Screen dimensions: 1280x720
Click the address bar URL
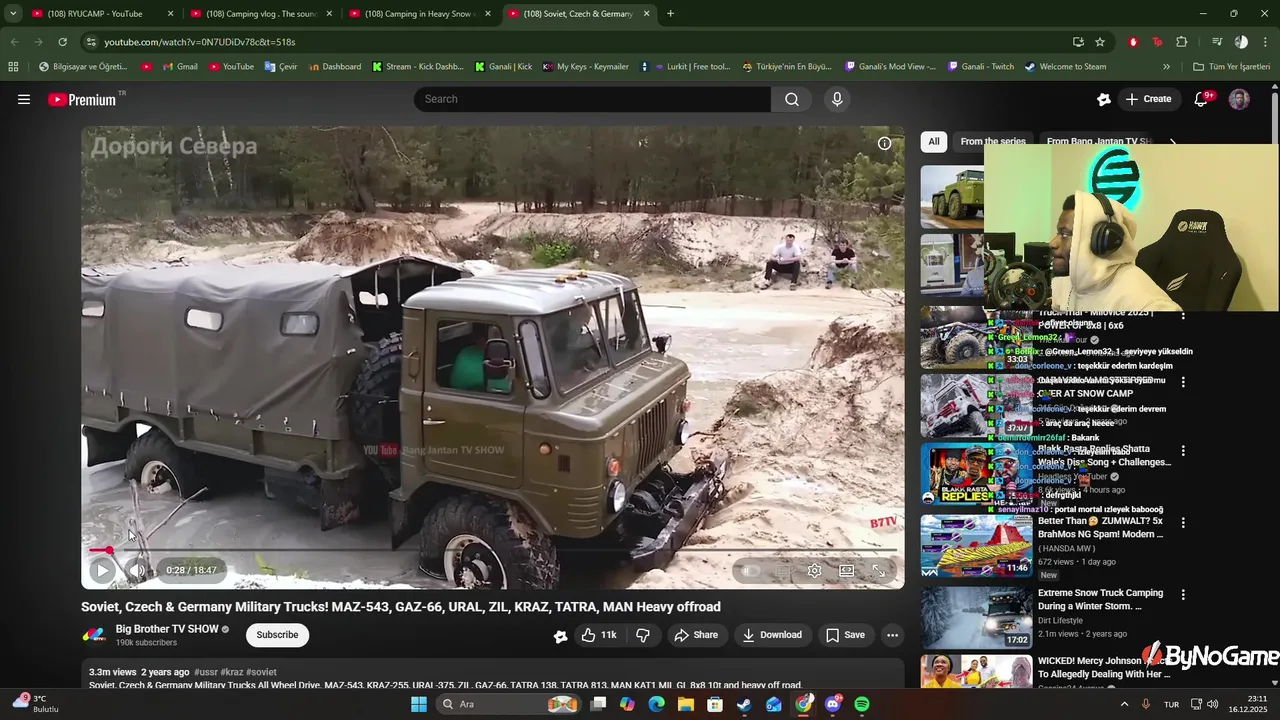coord(200,42)
